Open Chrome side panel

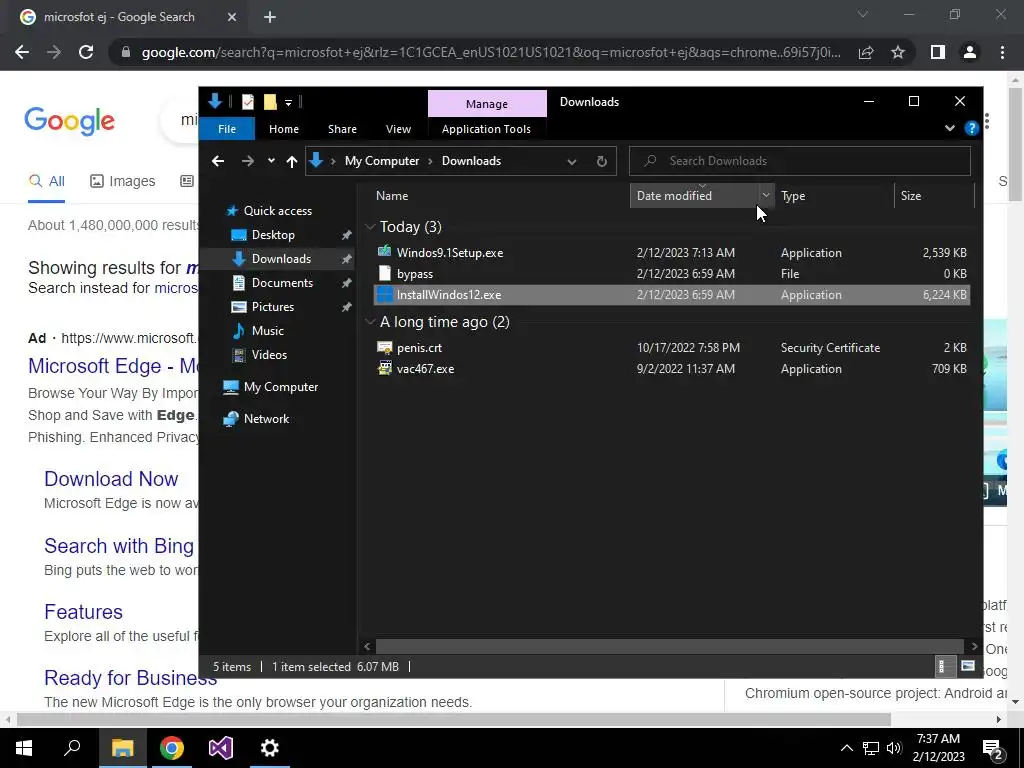pyautogui.click(x=938, y=52)
